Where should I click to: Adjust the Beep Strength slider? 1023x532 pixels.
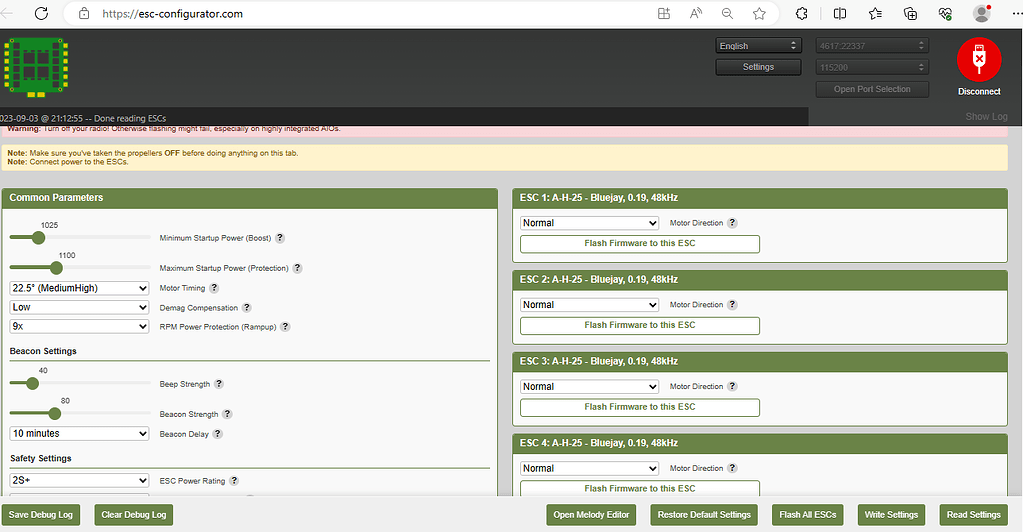[32, 383]
